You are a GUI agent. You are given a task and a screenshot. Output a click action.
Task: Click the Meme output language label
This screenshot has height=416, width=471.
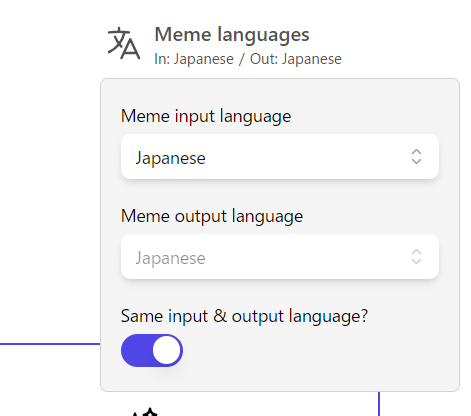(212, 216)
